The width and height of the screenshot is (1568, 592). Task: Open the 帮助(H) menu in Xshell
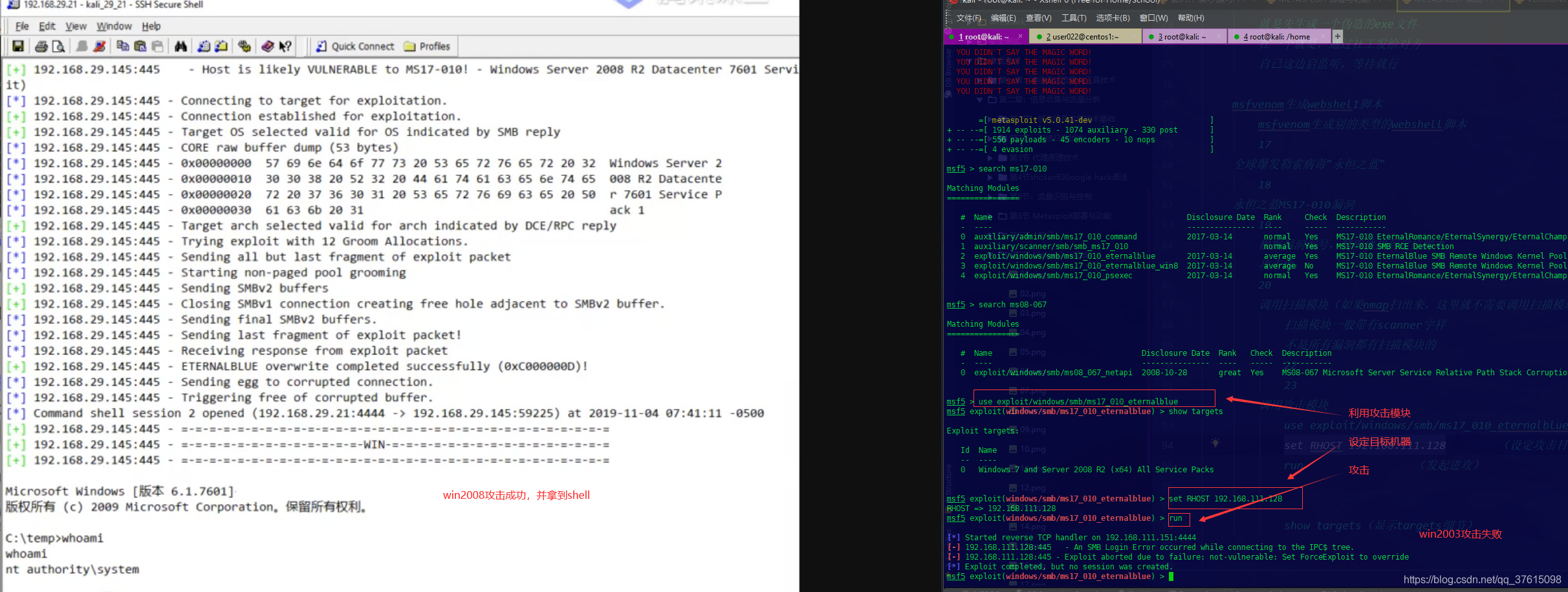(1191, 18)
